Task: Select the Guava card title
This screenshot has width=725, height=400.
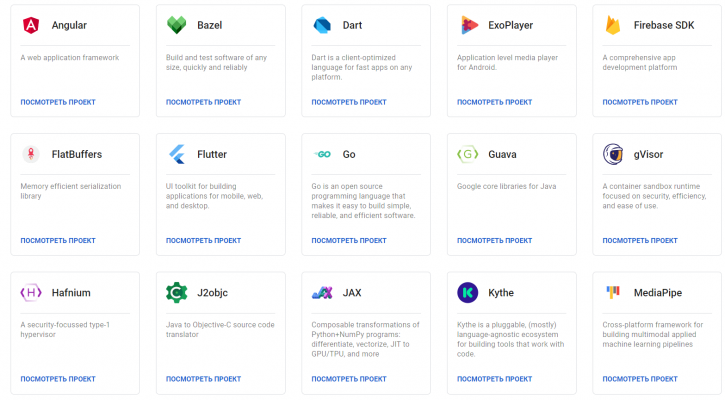Action: coord(502,154)
